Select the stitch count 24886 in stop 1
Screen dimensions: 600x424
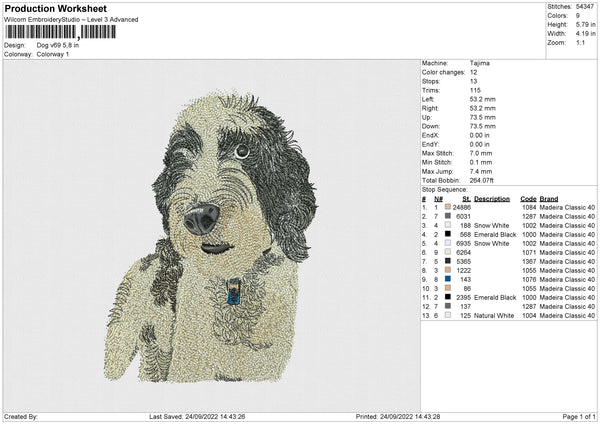point(461,207)
